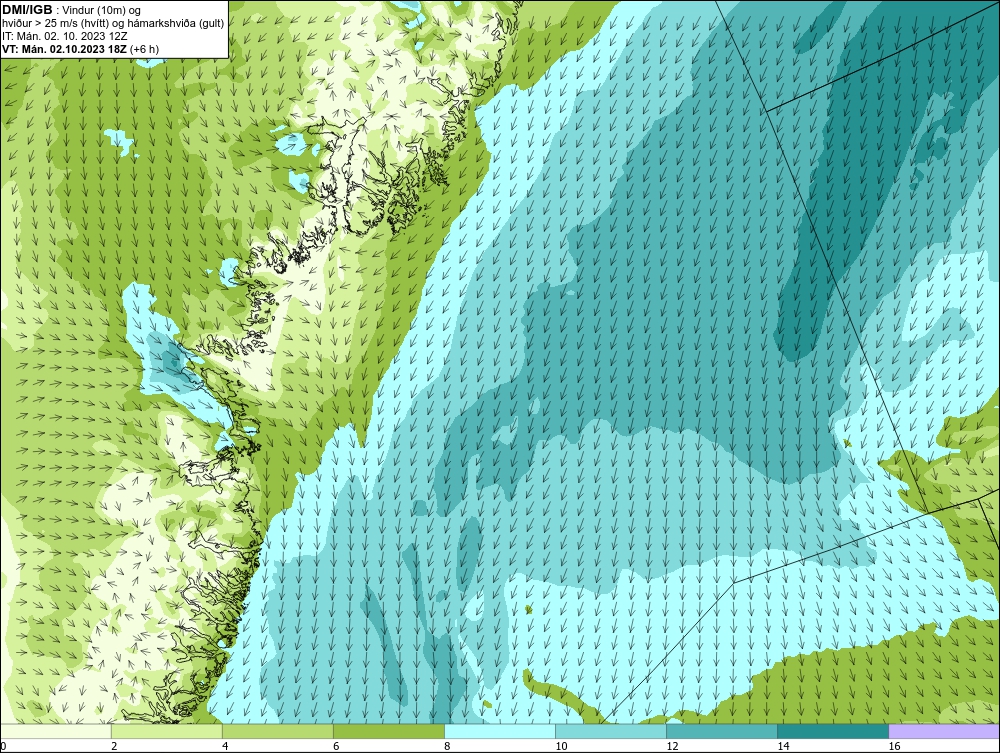The height and width of the screenshot is (753, 1000).
Task: Click the legend label 2
Action: (x=114, y=746)
